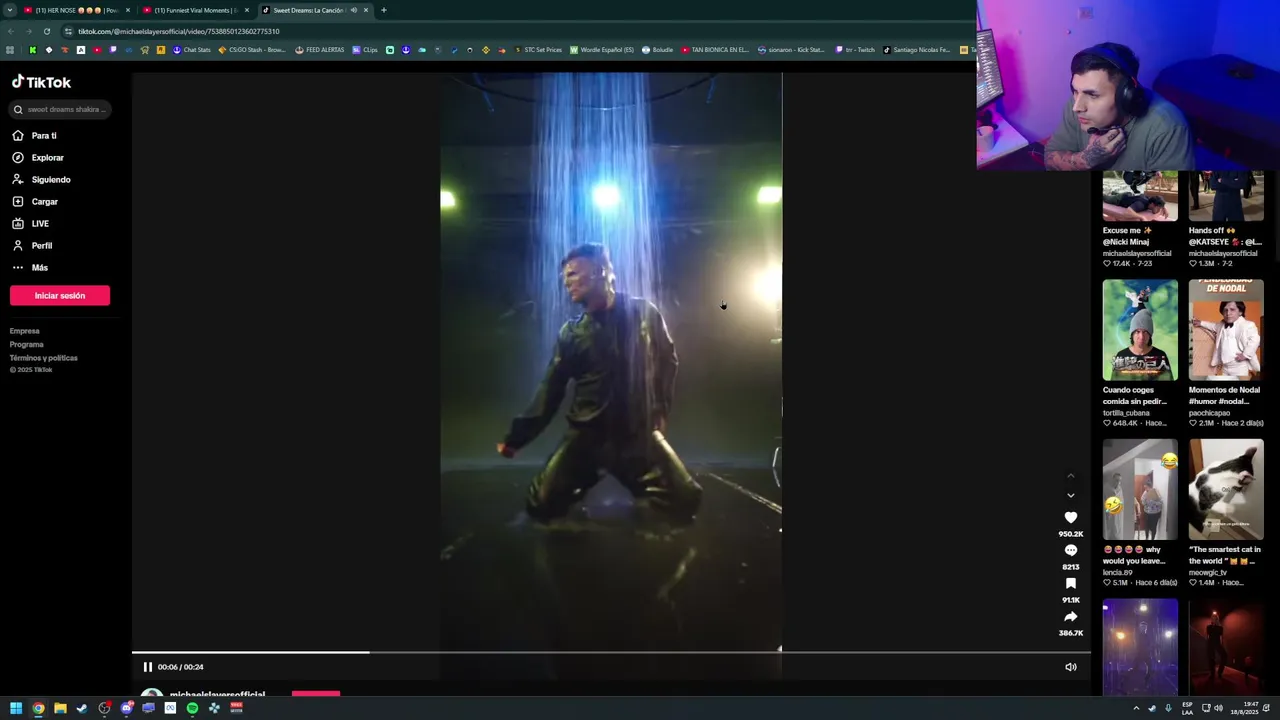The width and height of the screenshot is (1280, 720).
Task: Mute the video with speaker icon
Action: click(x=1071, y=667)
